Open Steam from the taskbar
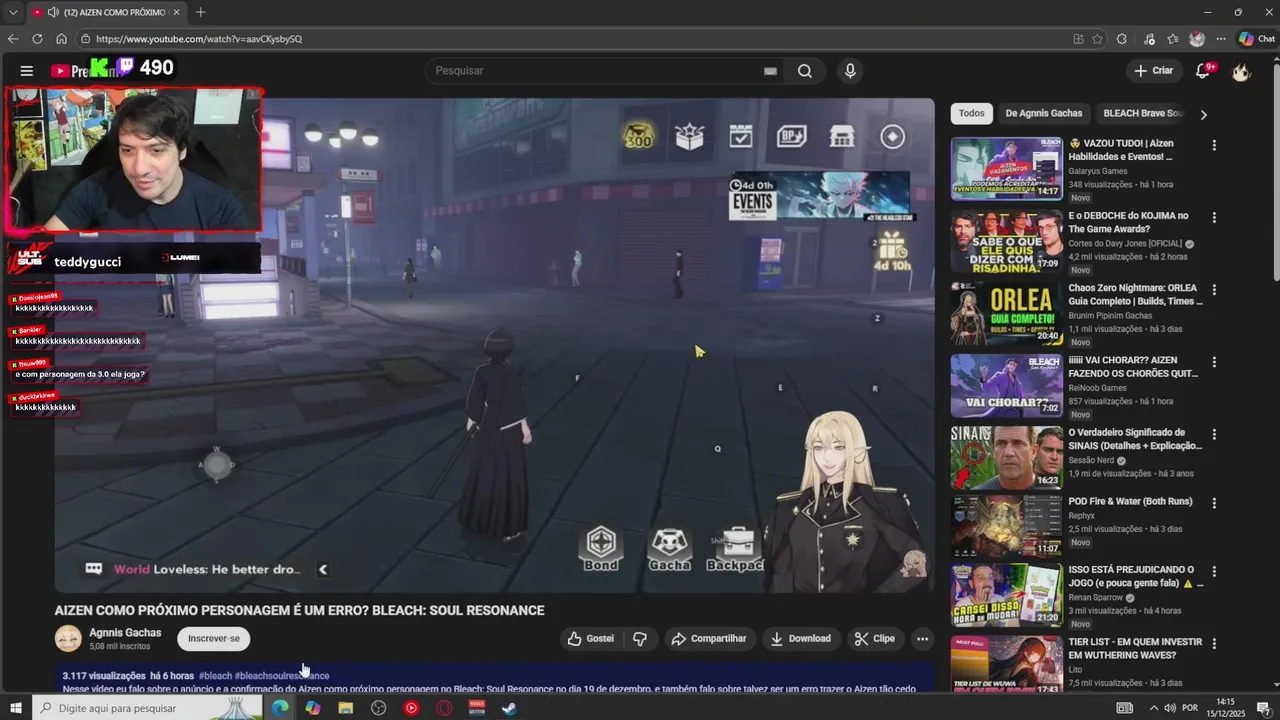 point(509,708)
